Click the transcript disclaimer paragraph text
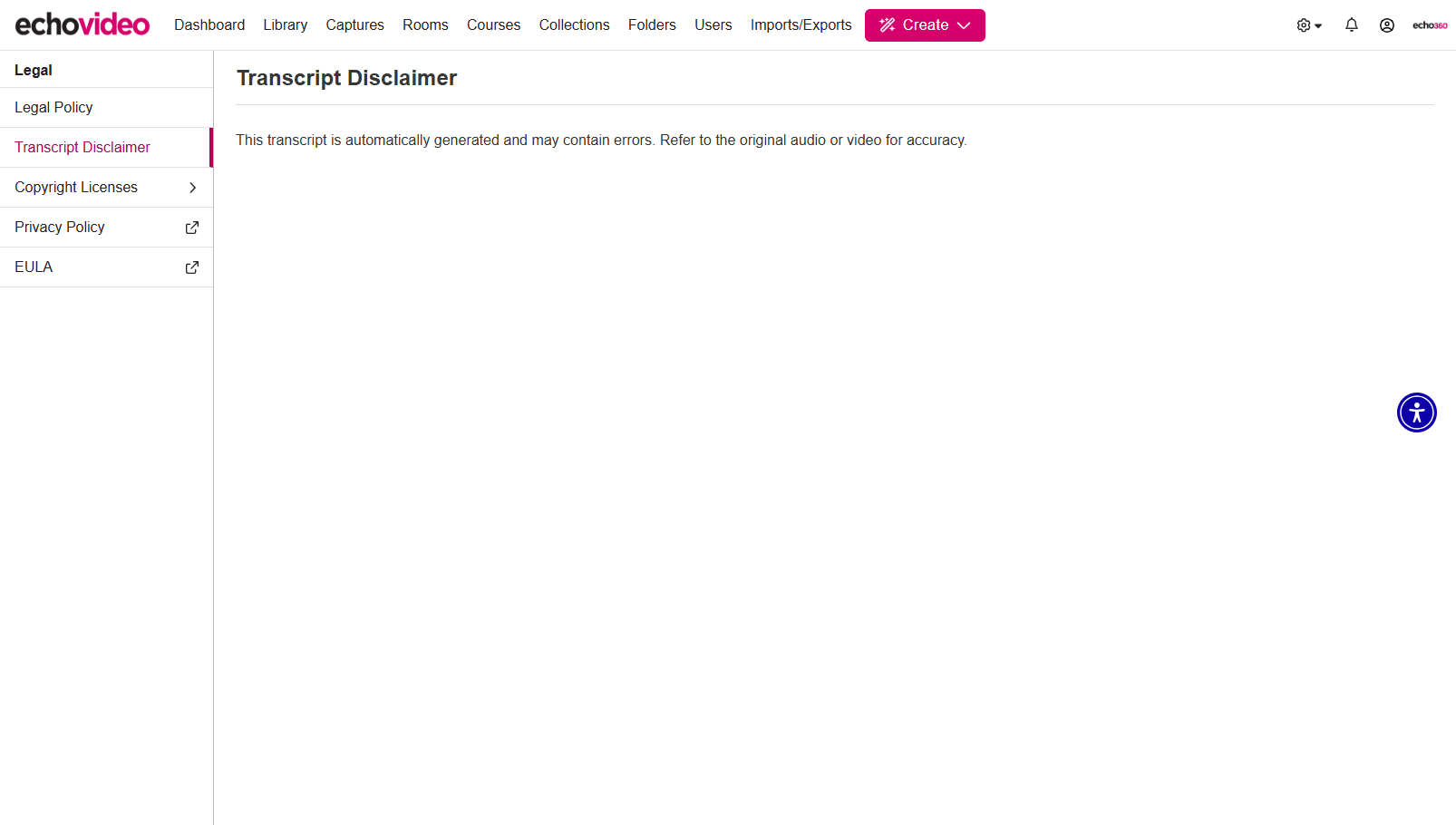The height and width of the screenshot is (825, 1456). point(601,140)
